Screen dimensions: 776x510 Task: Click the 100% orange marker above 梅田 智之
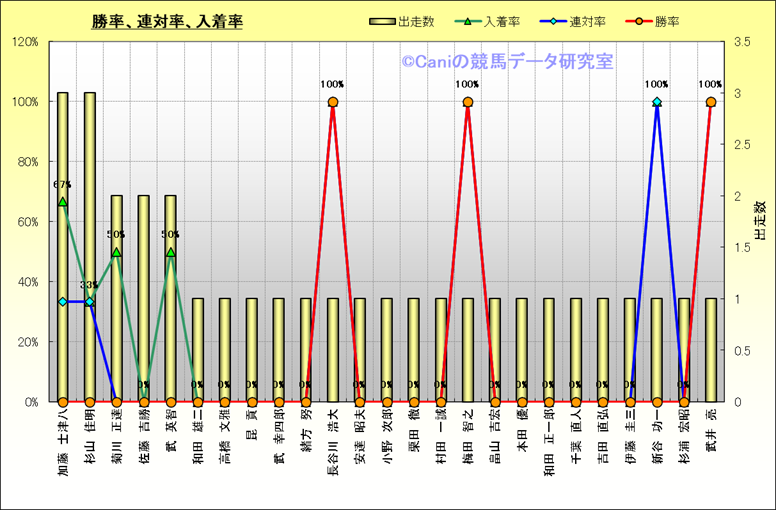click(x=468, y=102)
